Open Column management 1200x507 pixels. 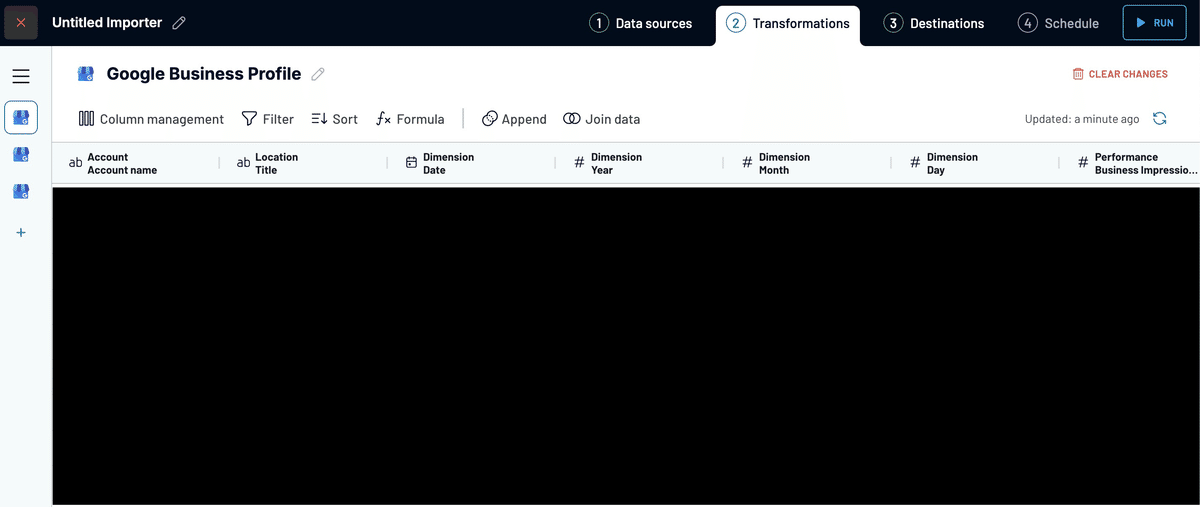point(151,119)
